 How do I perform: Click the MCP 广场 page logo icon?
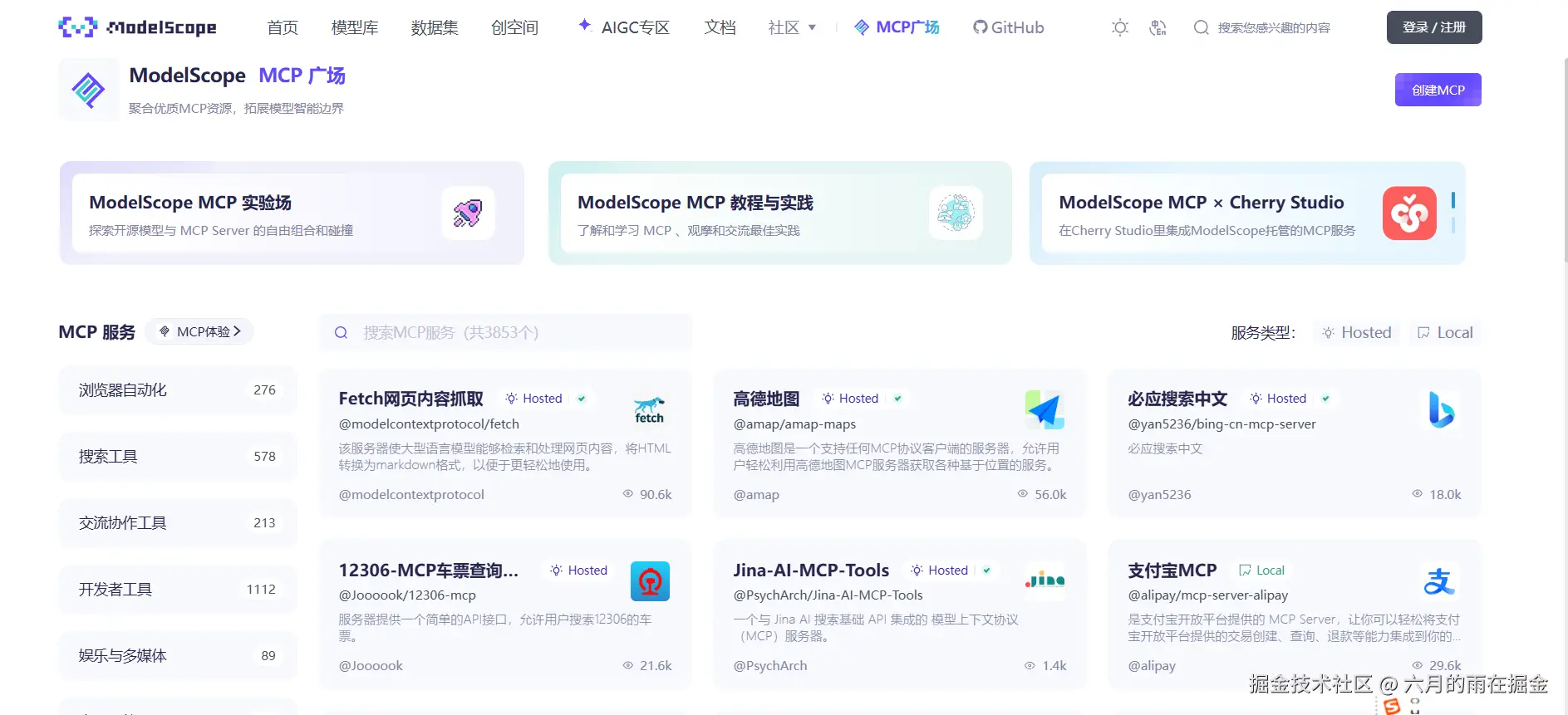click(x=88, y=90)
